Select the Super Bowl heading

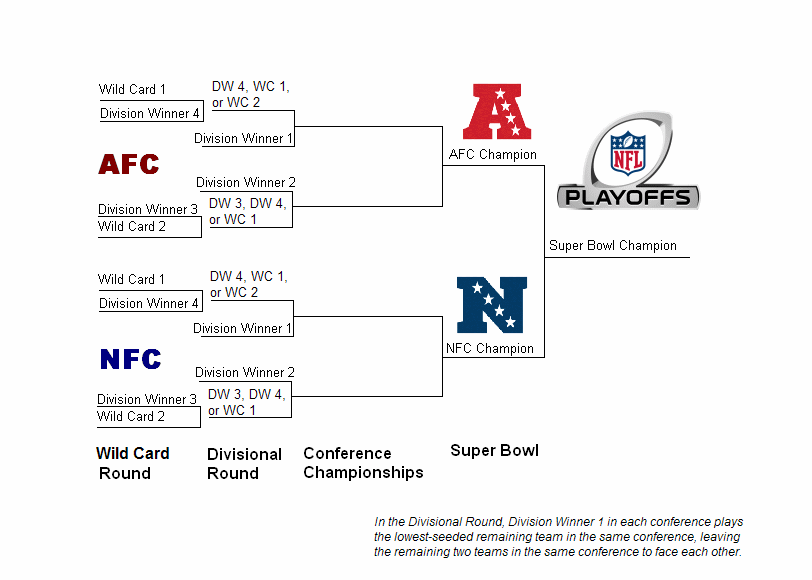click(x=494, y=450)
